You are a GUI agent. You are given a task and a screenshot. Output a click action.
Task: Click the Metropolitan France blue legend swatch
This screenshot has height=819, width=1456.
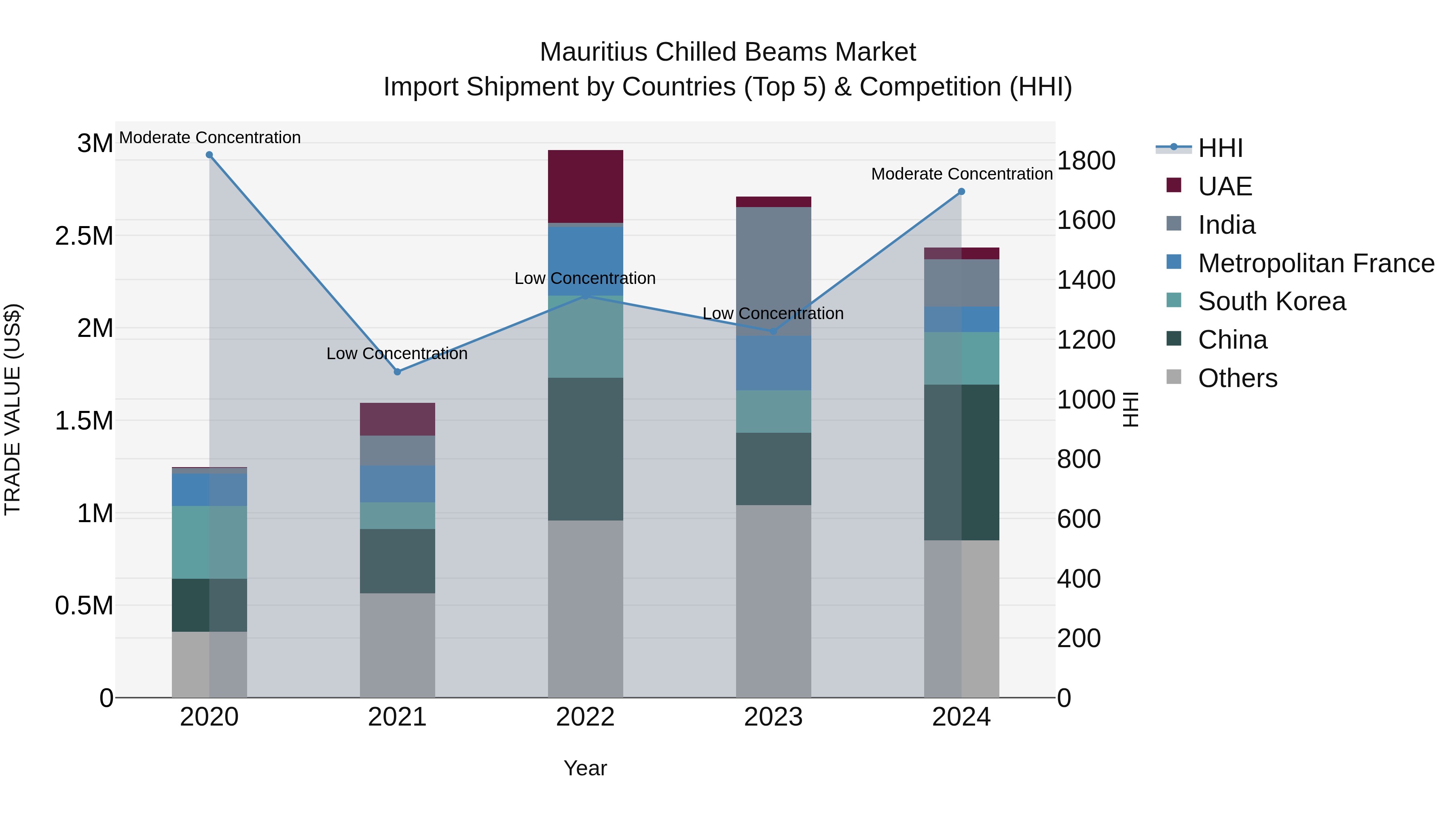[1174, 262]
